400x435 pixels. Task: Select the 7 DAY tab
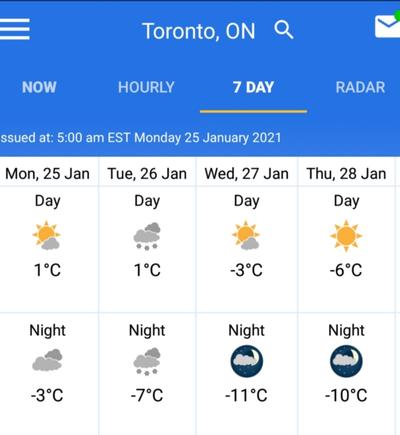[253, 87]
